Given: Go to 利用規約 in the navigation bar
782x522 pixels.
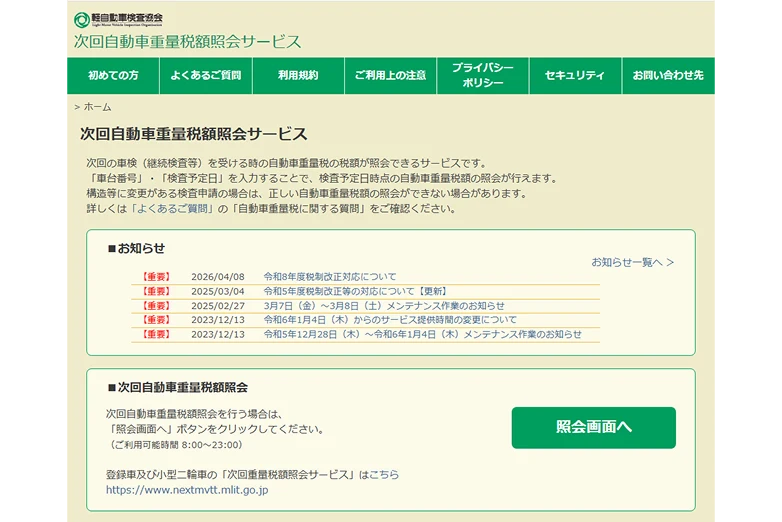Looking at the screenshot, I should [x=298, y=75].
